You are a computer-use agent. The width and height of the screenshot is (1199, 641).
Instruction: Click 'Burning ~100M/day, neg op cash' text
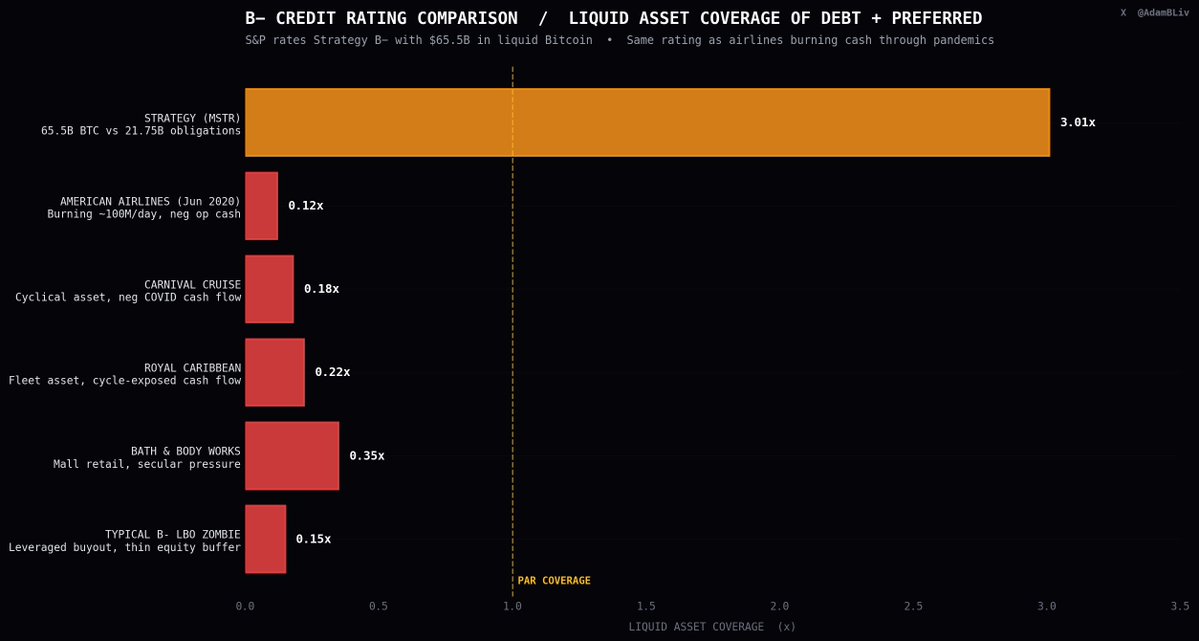click(x=144, y=214)
